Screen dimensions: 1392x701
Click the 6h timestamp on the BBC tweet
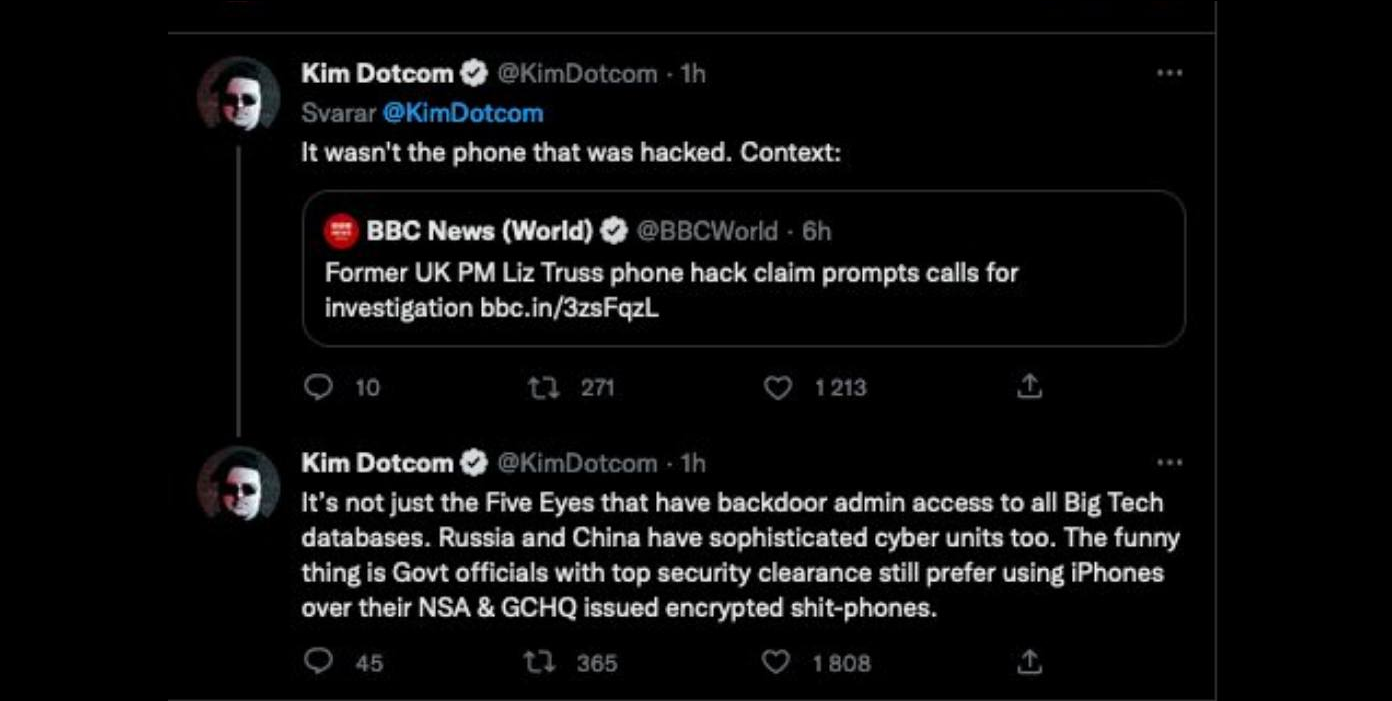(x=816, y=231)
